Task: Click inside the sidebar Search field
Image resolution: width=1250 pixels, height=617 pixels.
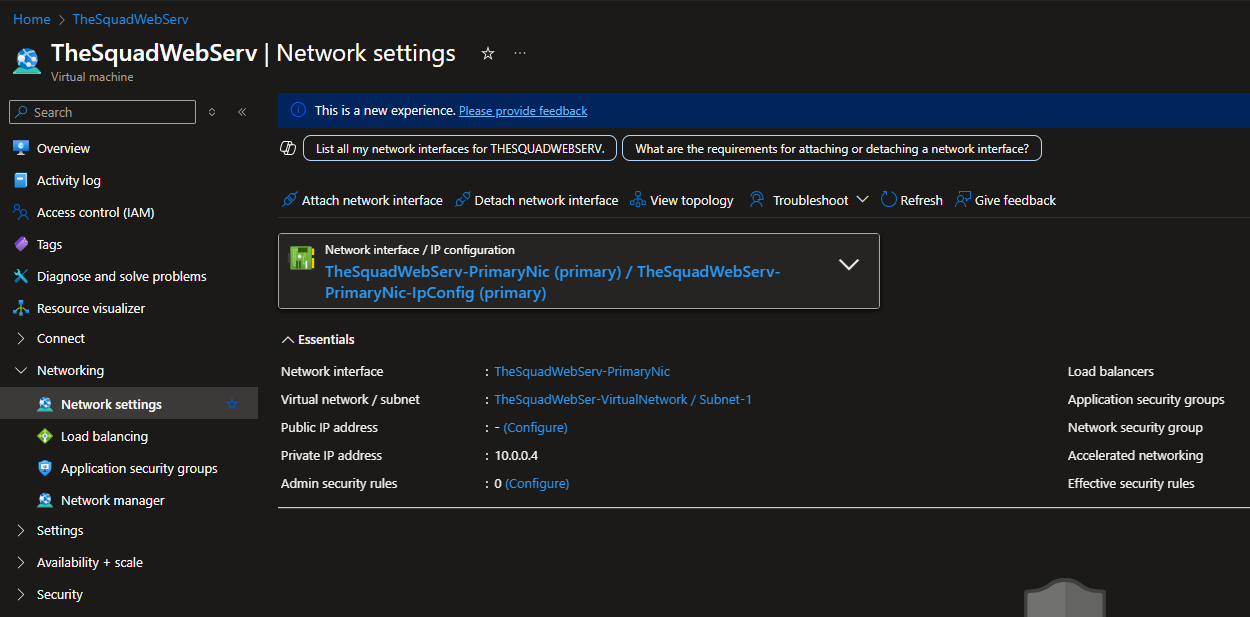Action: point(102,112)
